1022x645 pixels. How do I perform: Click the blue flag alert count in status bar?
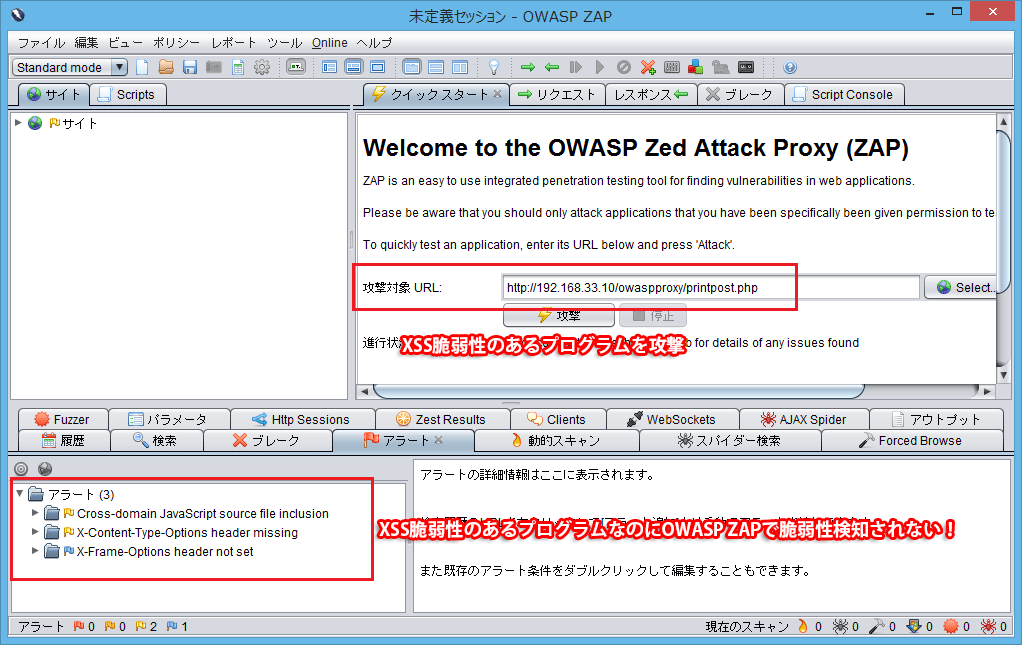coord(177,626)
